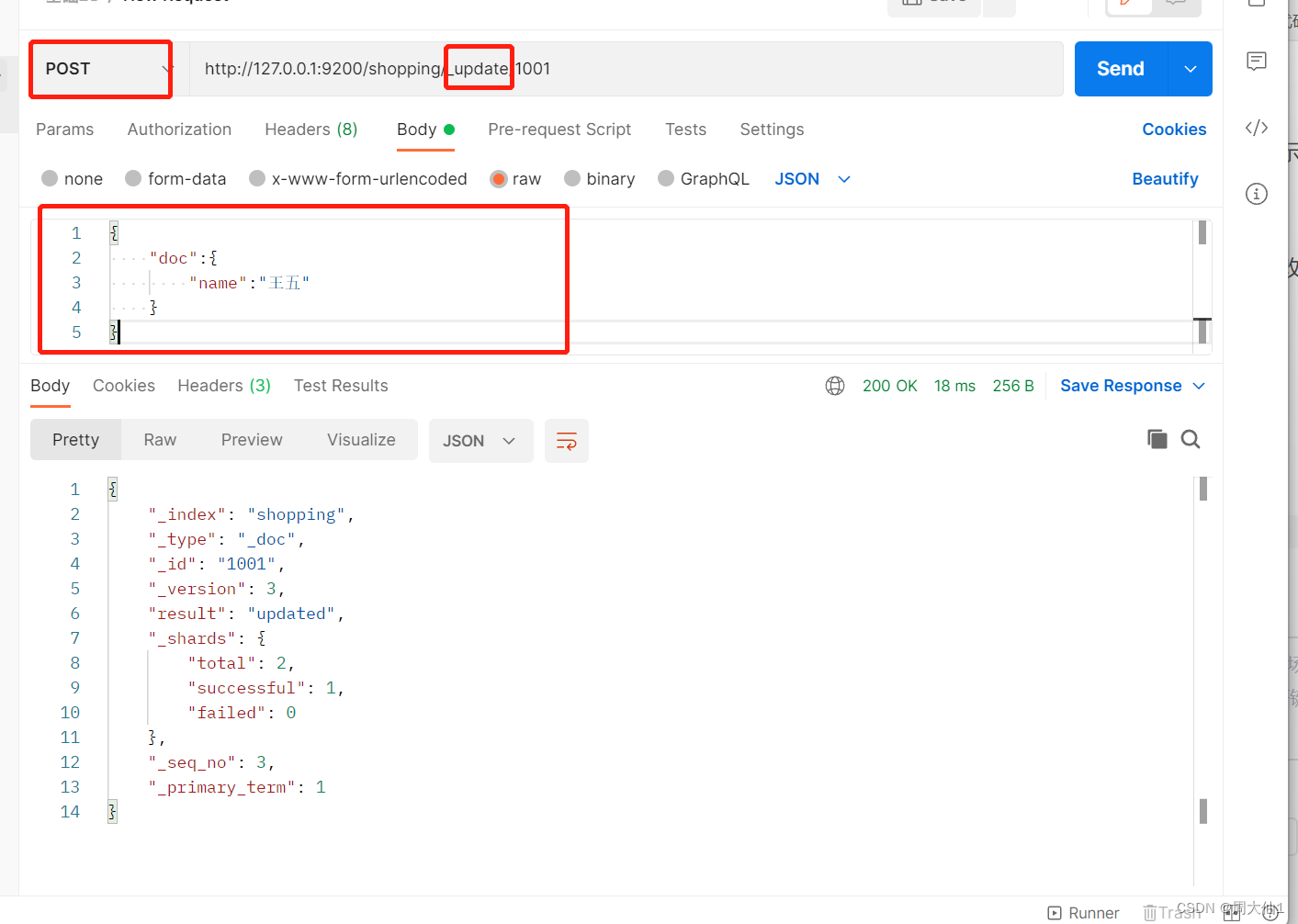Click the "name":"王五" body line

tap(249, 283)
